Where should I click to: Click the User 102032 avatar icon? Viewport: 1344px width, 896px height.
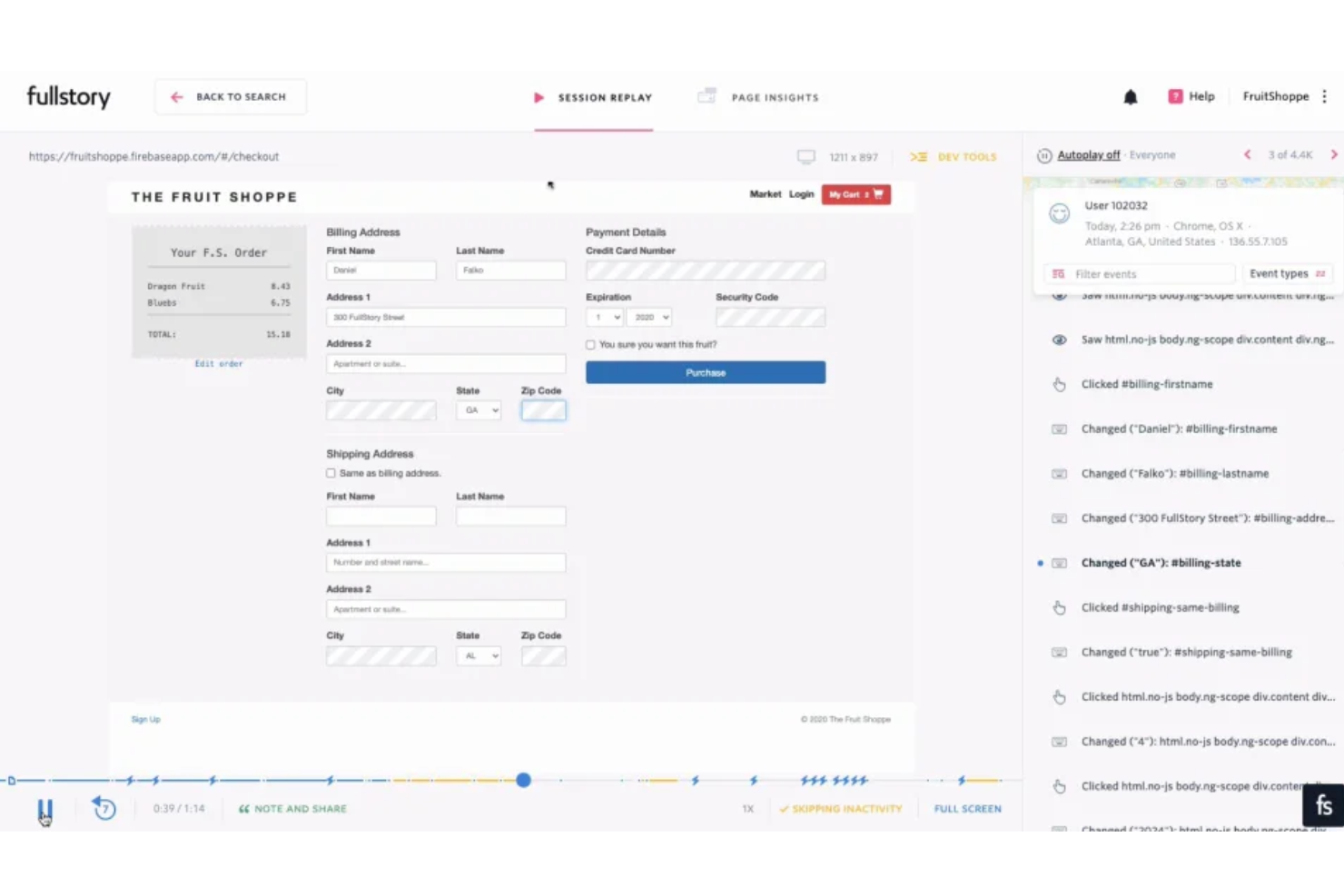pos(1059,214)
